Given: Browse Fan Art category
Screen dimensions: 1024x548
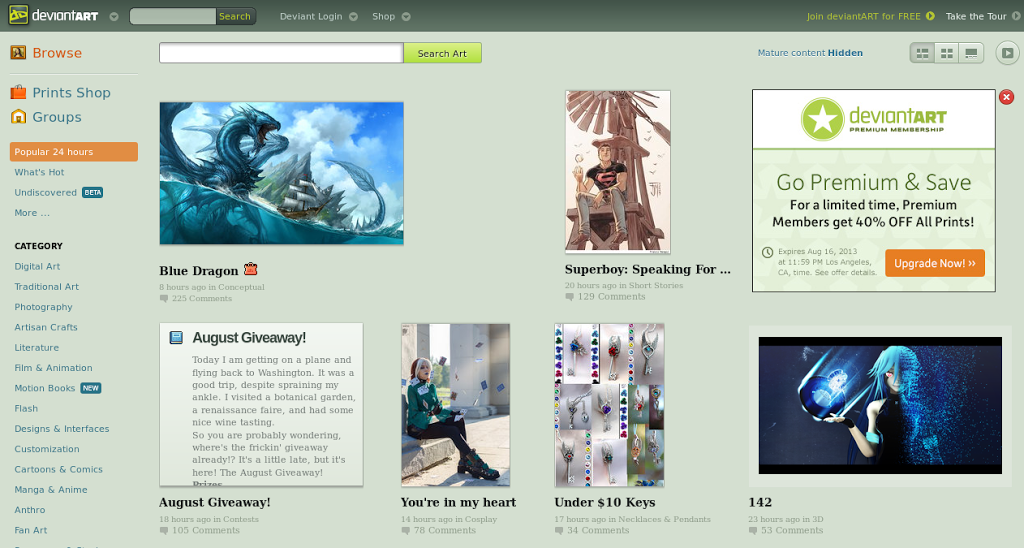Looking at the screenshot, I should (x=31, y=530).
